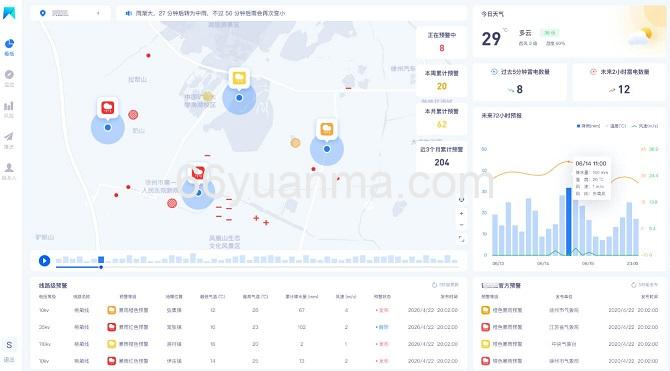Open the paper plane push page in sidebar

[9, 136]
